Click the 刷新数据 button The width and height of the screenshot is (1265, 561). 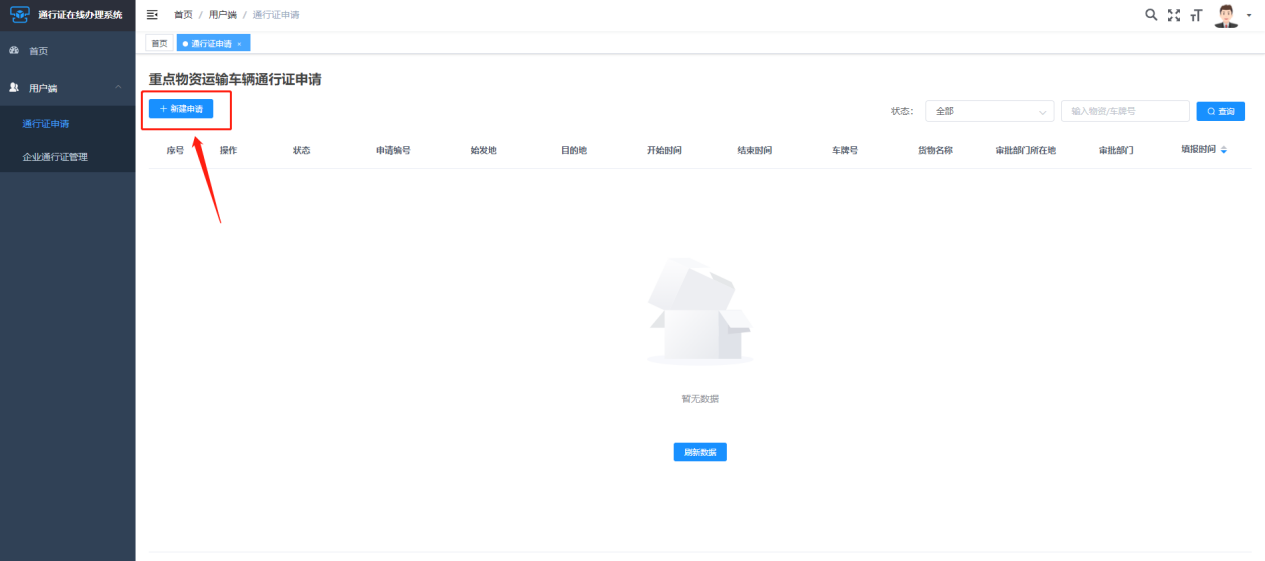700,452
